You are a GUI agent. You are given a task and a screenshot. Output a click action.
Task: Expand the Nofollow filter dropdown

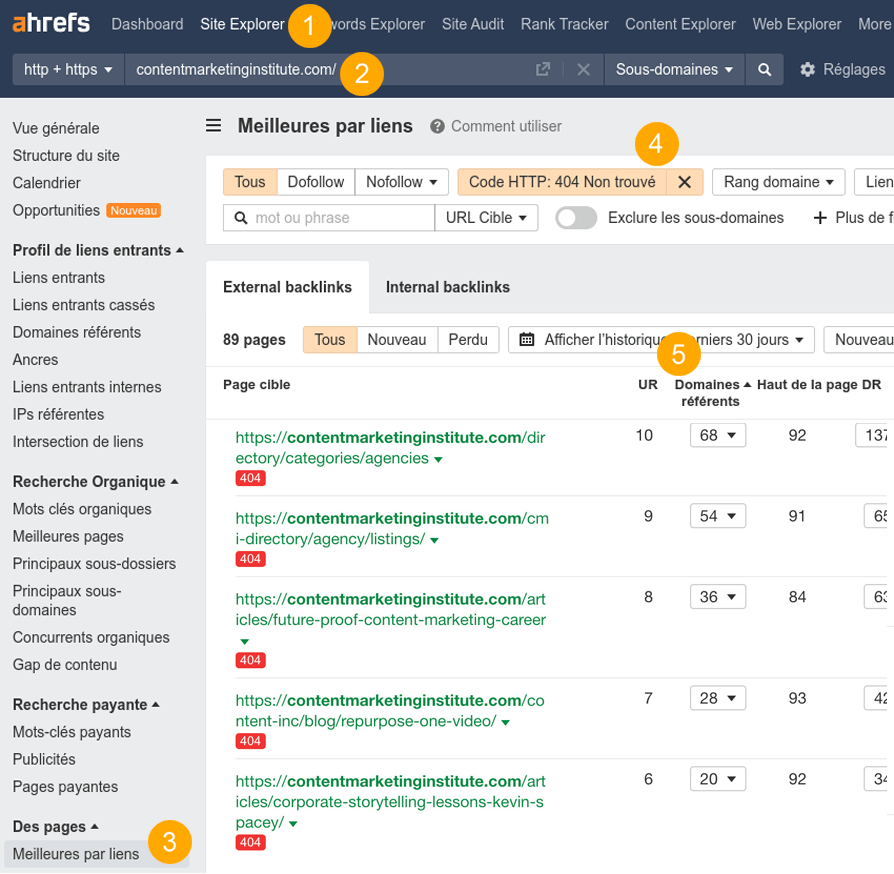(x=401, y=181)
